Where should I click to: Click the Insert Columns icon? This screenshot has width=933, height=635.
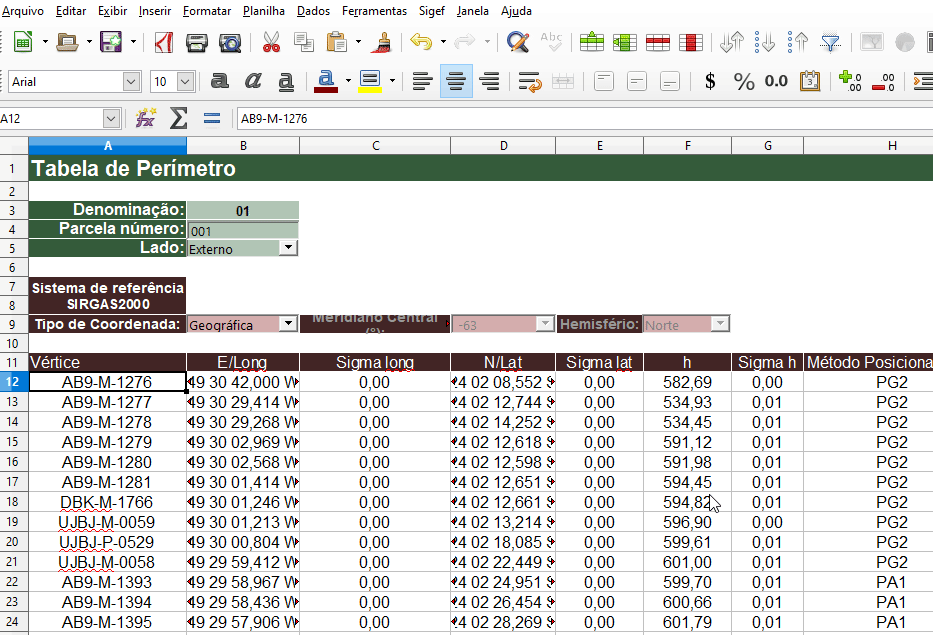(x=625, y=42)
